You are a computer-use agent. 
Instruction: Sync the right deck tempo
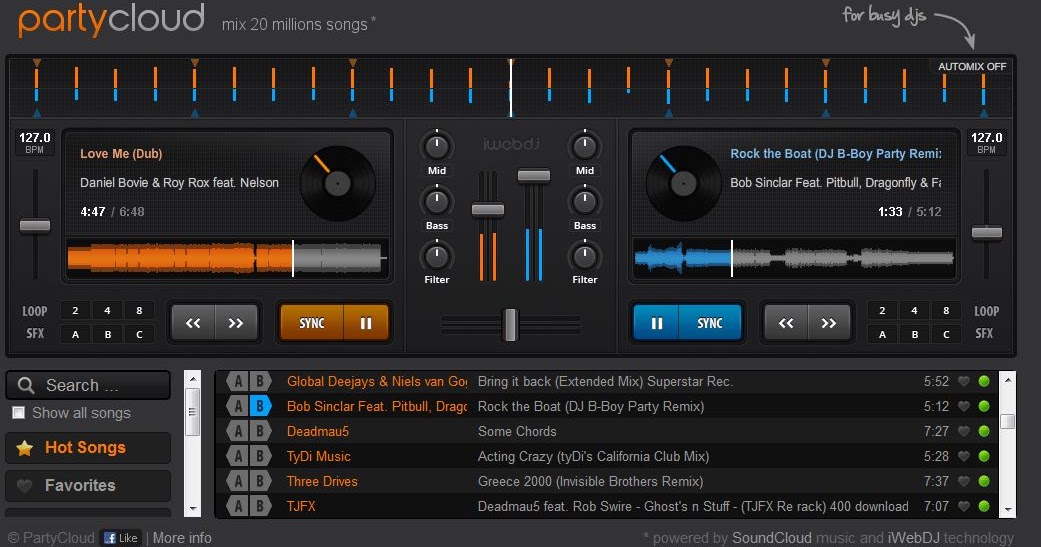coord(710,323)
